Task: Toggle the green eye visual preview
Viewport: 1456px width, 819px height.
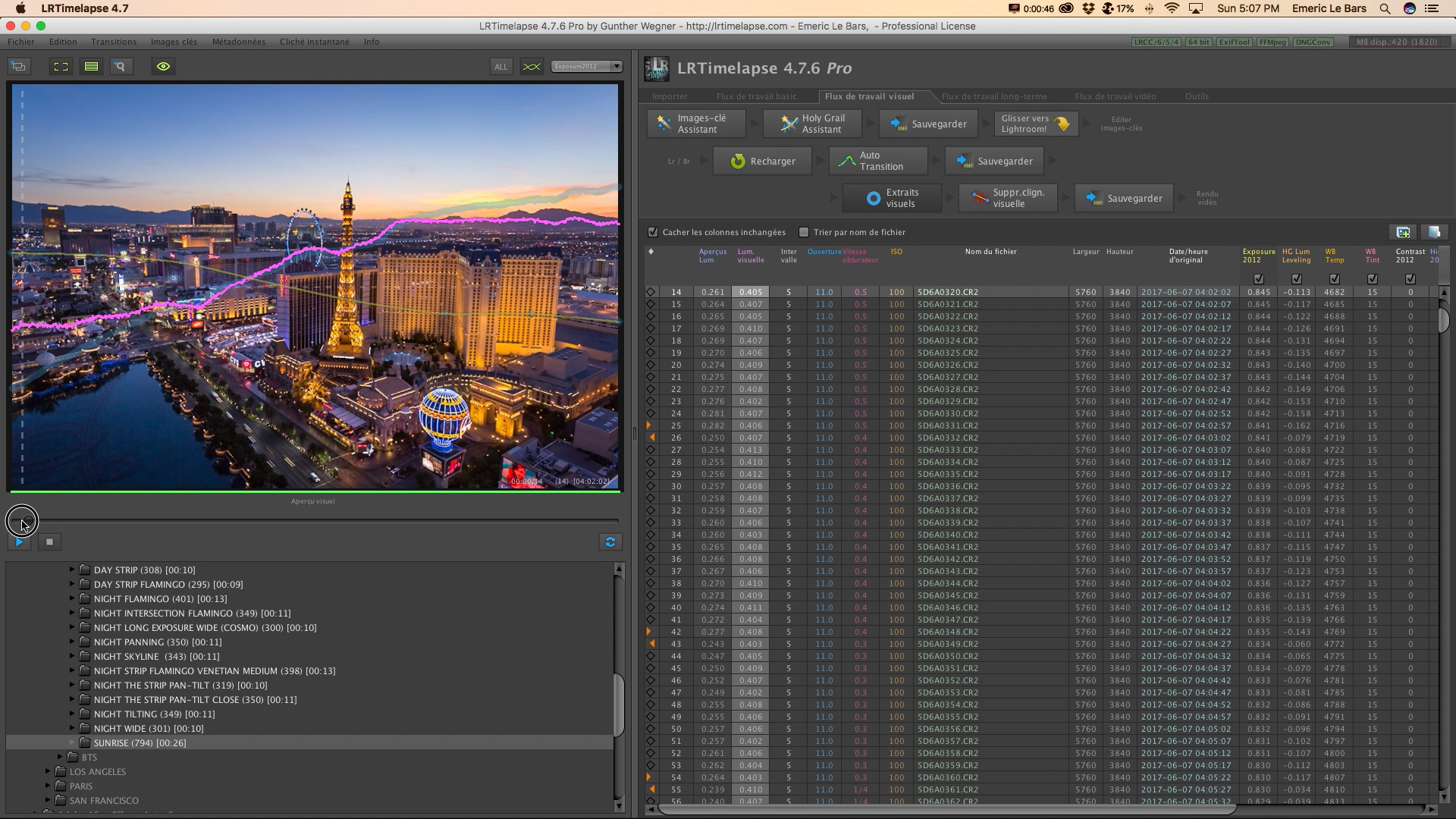Action: point(163,67)
